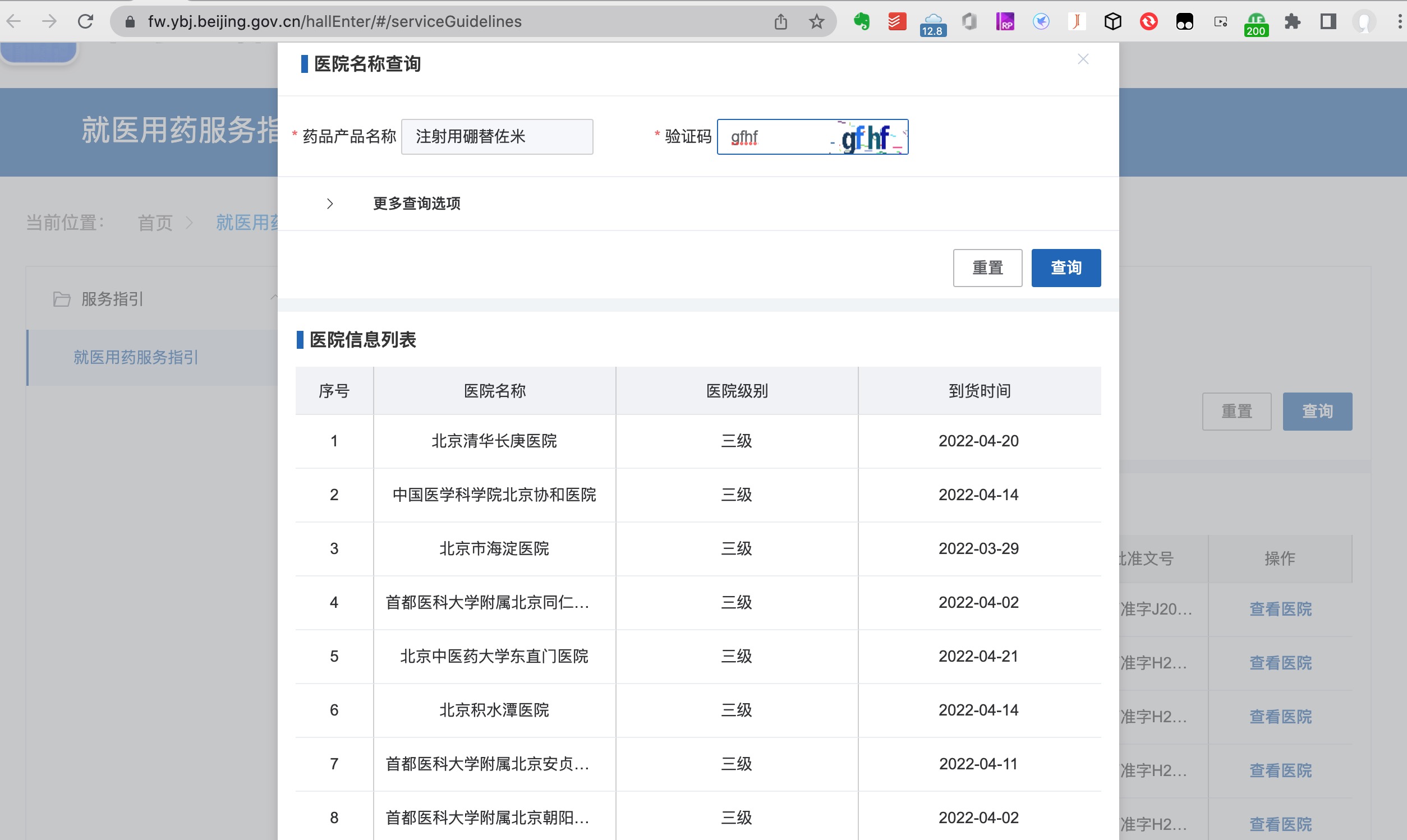Open the Chrome three-dot menu
The height and width of the screenshot is (840, 1407).
(x=1399, y=21)
